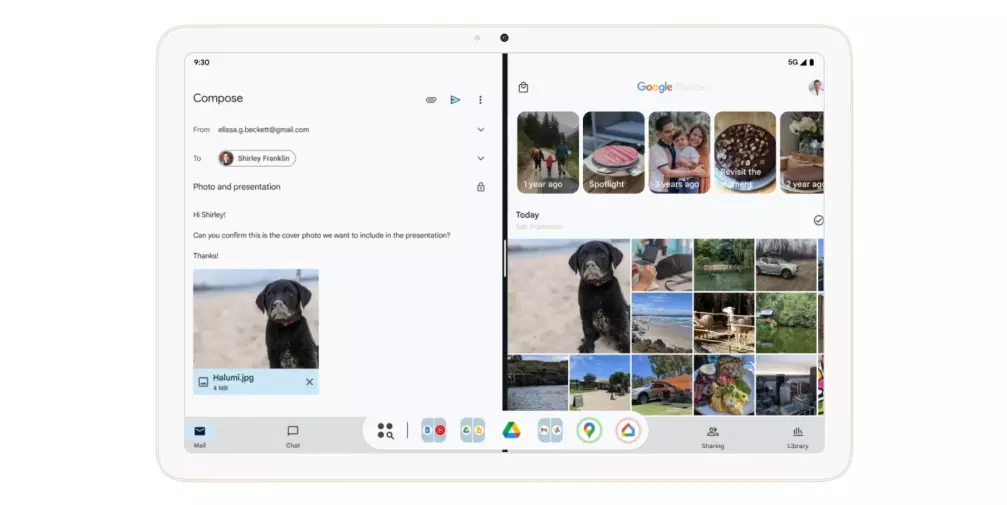
Task: Select the Shirley Franklin recipient chip
Action: [x=257, y=158]
